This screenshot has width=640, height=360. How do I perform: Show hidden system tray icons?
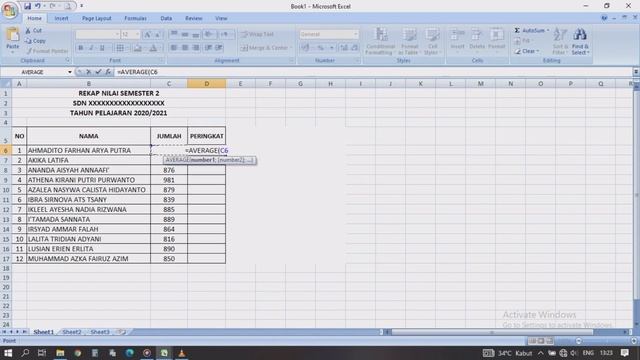point(540,353)
